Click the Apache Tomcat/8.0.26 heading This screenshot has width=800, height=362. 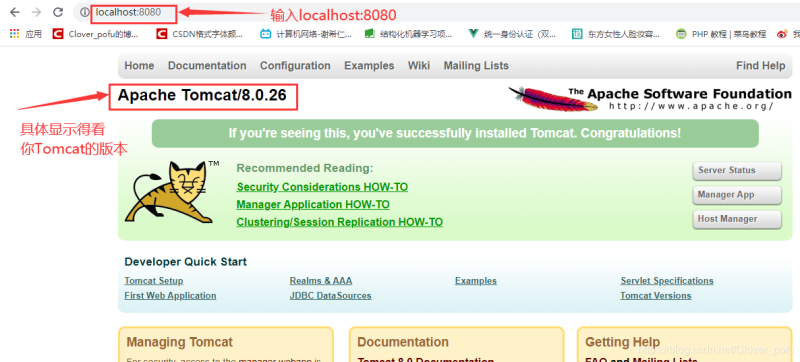tap(203, 95)
